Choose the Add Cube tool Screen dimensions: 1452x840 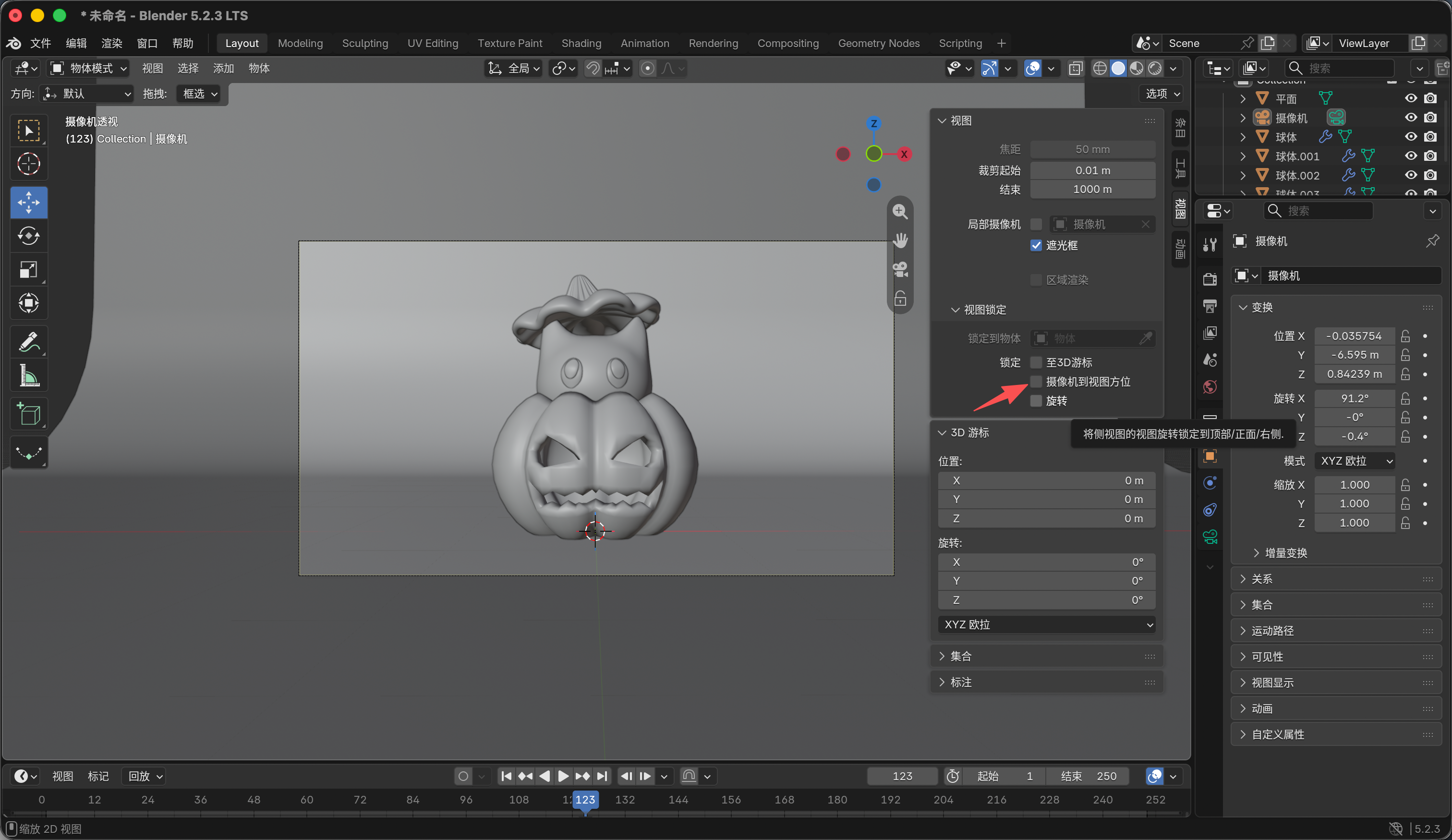[x=28, y=414]
